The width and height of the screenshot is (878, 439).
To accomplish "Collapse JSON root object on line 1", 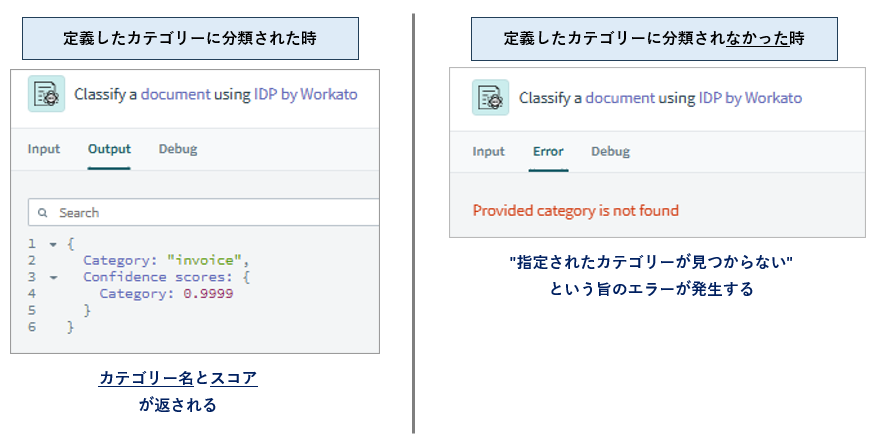I will [x=53, y=244].
